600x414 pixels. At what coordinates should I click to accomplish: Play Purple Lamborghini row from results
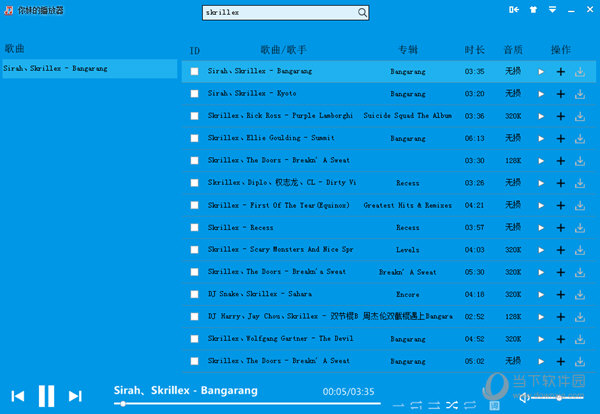pyautogui.click(x=541, y=116)
